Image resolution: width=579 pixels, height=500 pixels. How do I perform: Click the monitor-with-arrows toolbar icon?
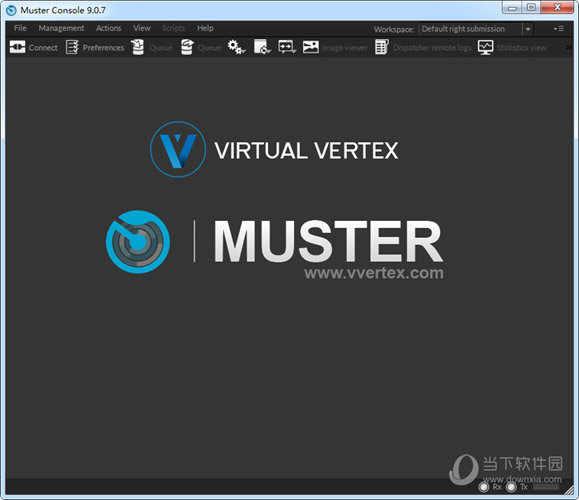click(287, 47)
